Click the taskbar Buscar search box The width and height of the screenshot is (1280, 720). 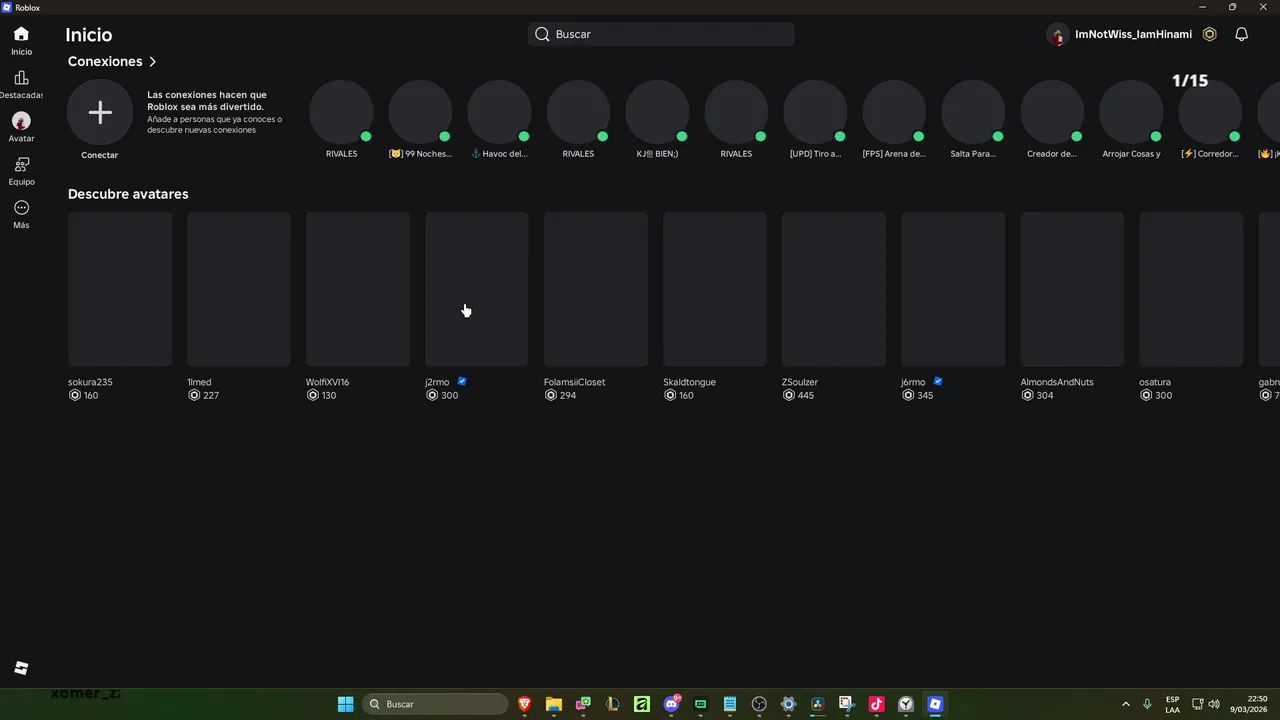click(435, 704)
